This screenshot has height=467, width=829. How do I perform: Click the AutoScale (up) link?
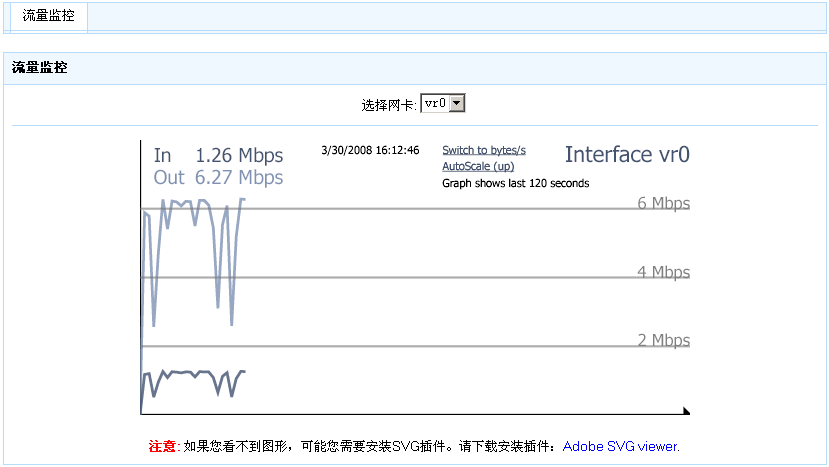point(478,166)
